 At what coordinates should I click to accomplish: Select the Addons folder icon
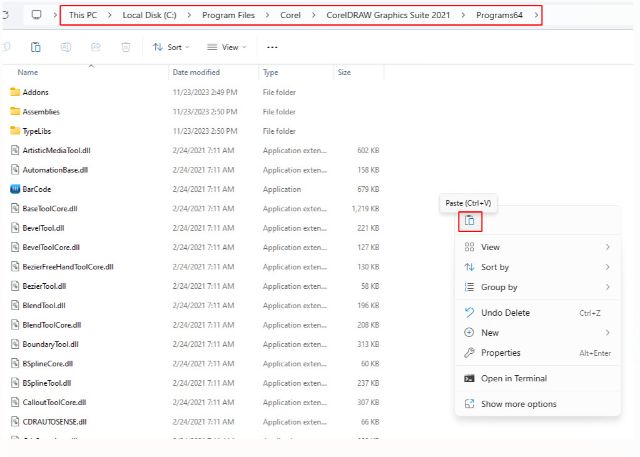pyautogui.click(x=15, y=92)
